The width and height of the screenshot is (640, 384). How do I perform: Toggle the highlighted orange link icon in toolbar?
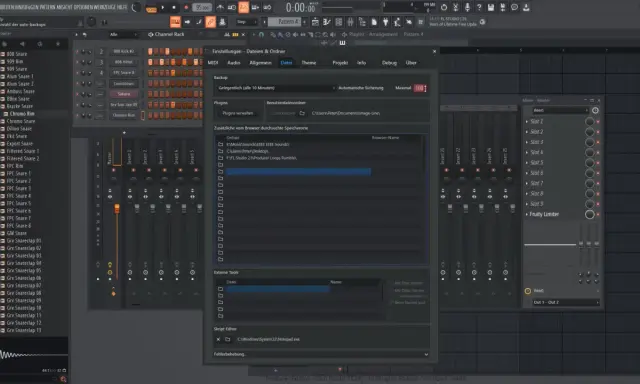click(x=211, y=22)
